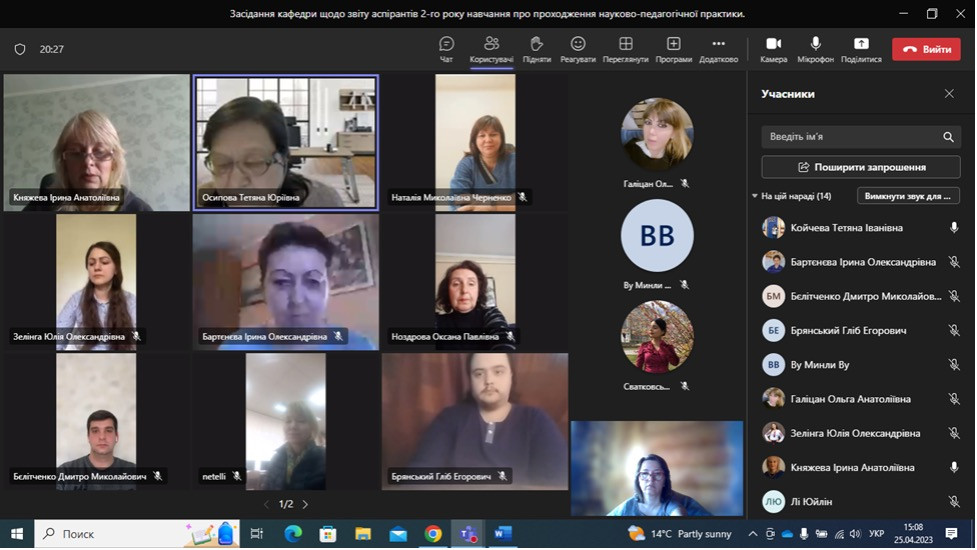Image resolution: width=977 pixels, height=550 pixels.
Task: Click the shield security icon
Action: pyautogui.click(x=20, y=49)
